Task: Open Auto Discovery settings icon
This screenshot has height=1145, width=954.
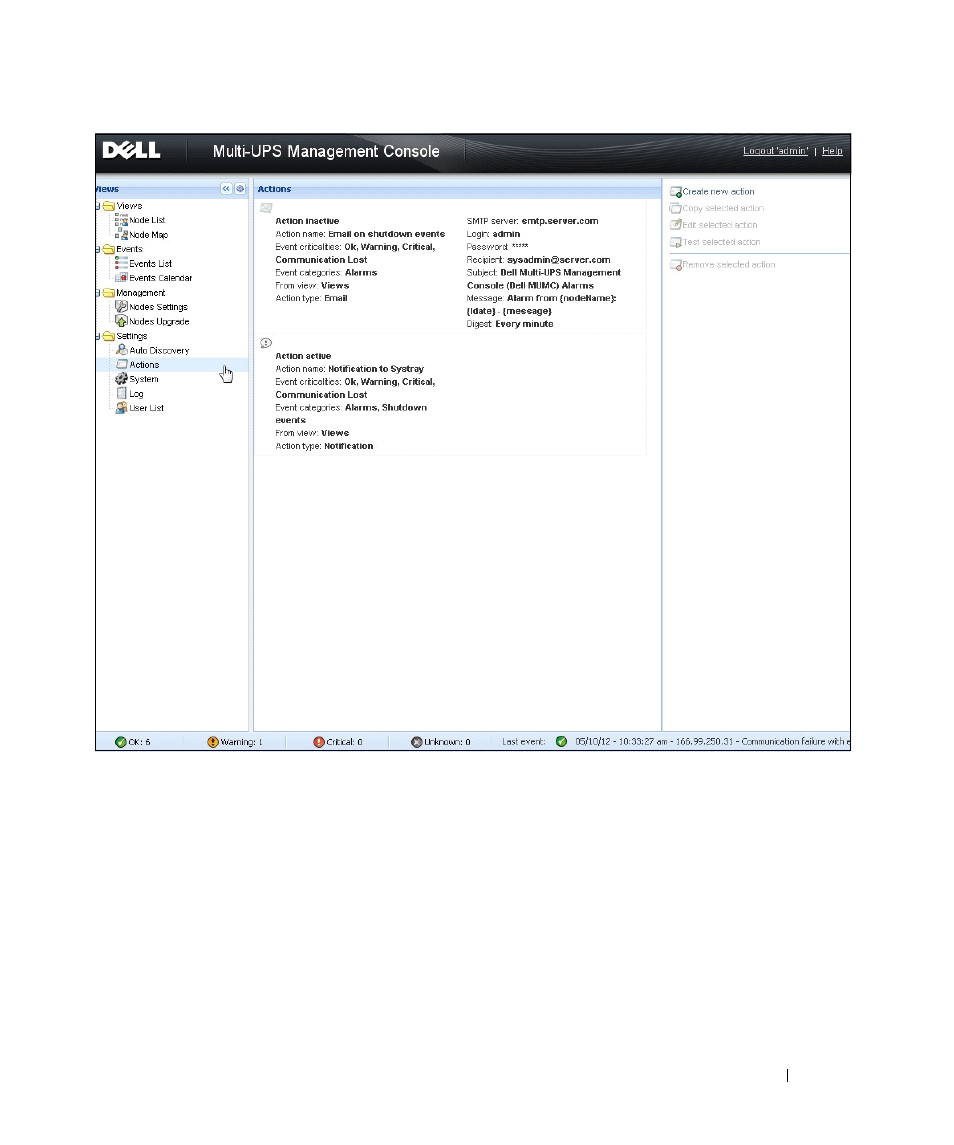Action: (x=121, y=350)
